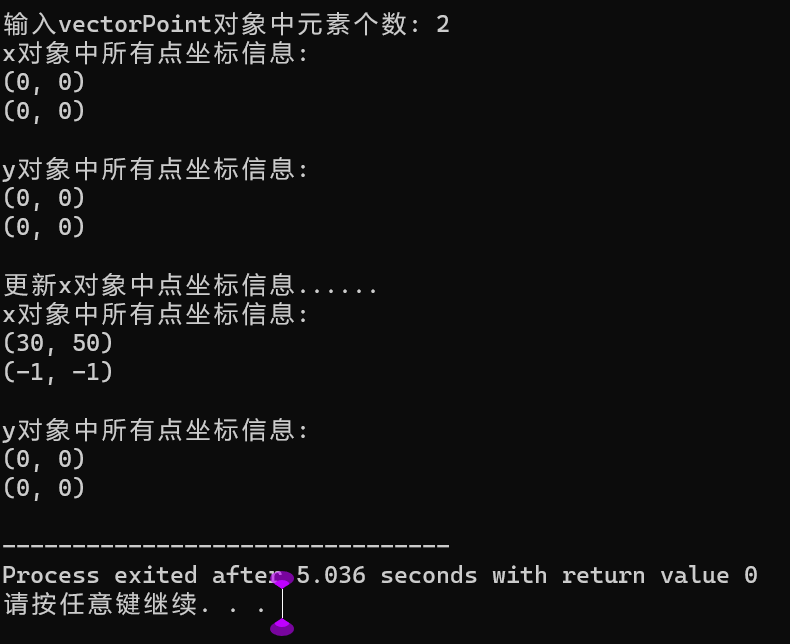Click the upper purple cursor handle

coord(282,579)
